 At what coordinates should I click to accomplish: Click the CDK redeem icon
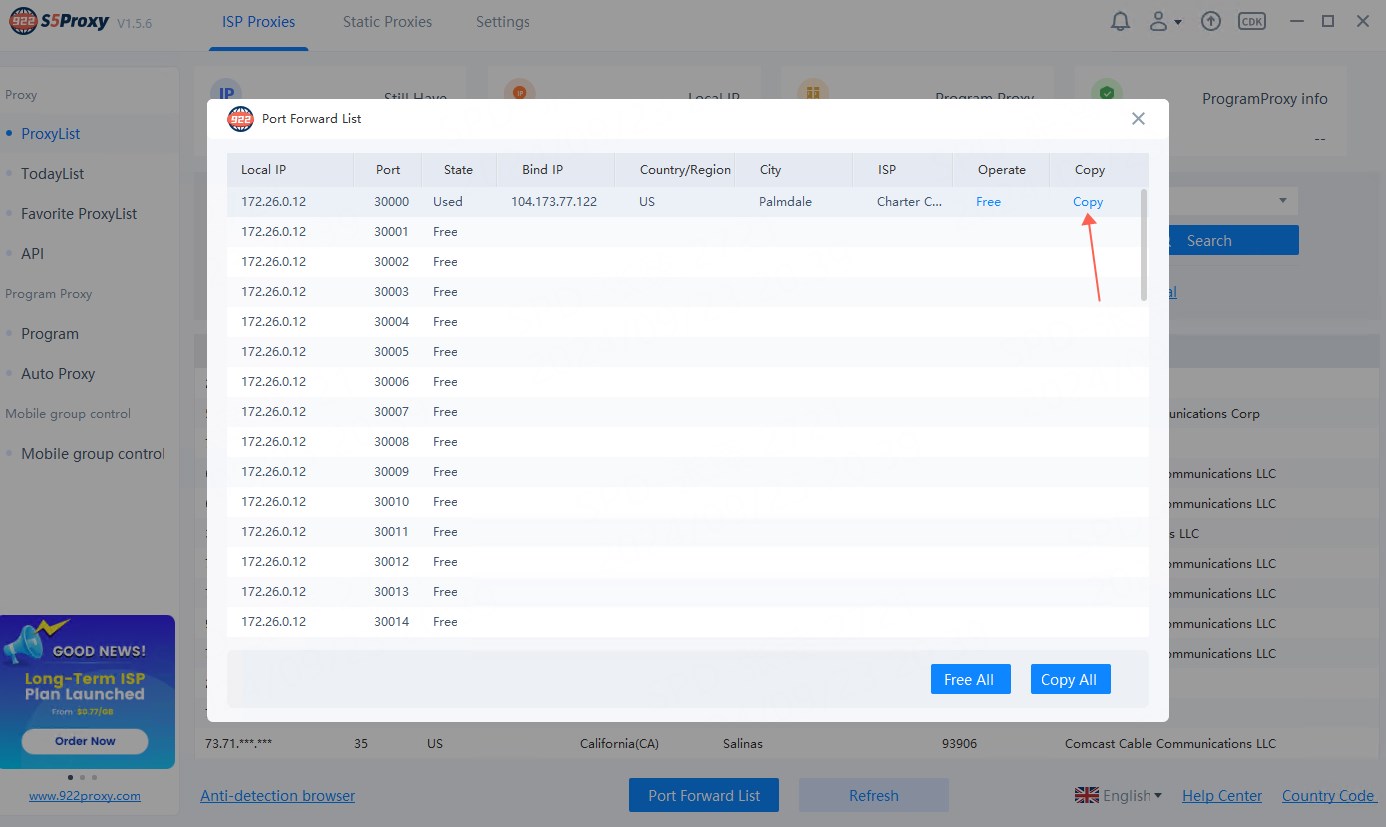[x=1251, y=21]
